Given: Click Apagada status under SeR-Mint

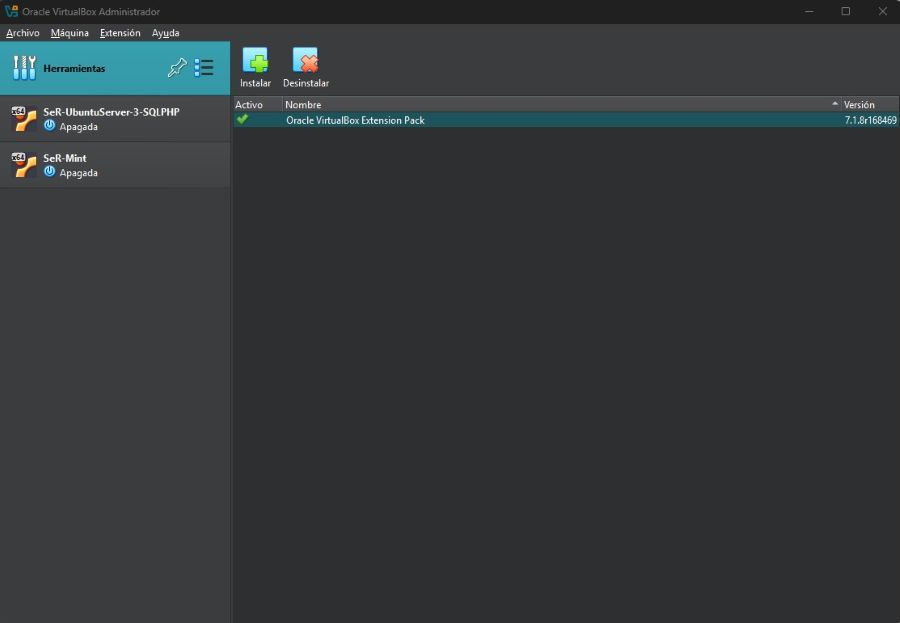Looking at the screenshot, I should pyautogui.click(x=79, y=173).
